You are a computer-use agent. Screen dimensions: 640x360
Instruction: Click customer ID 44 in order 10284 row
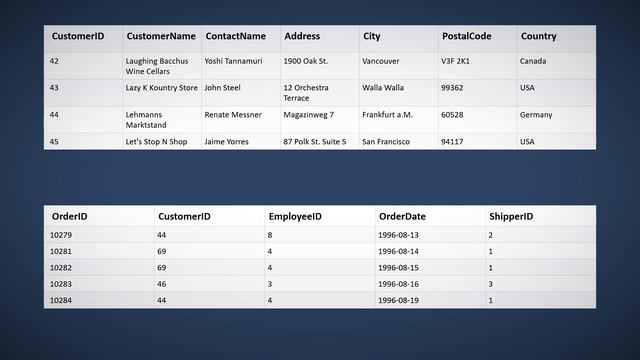click(162, 300)
